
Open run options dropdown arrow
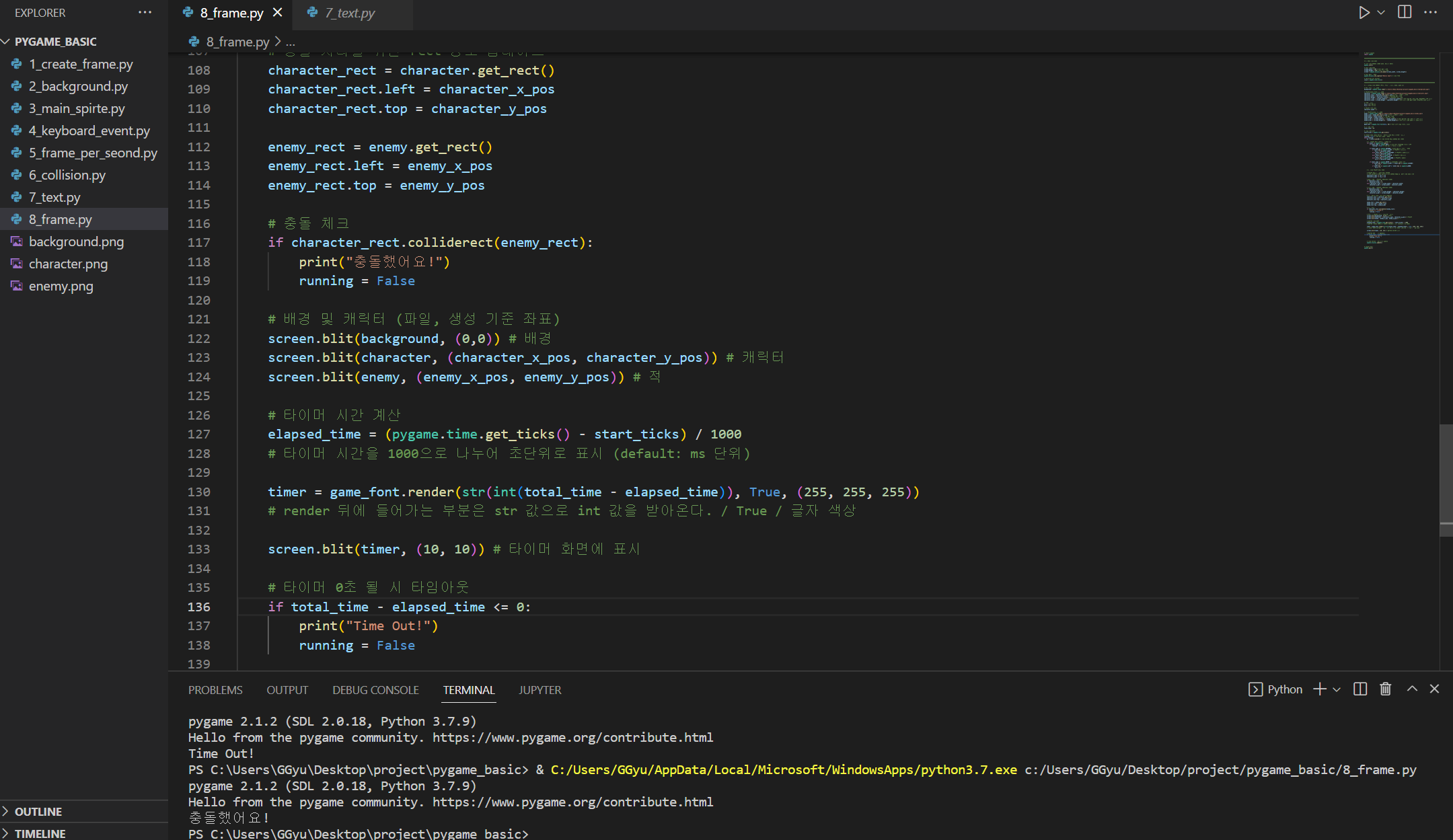pos(1381,13)
